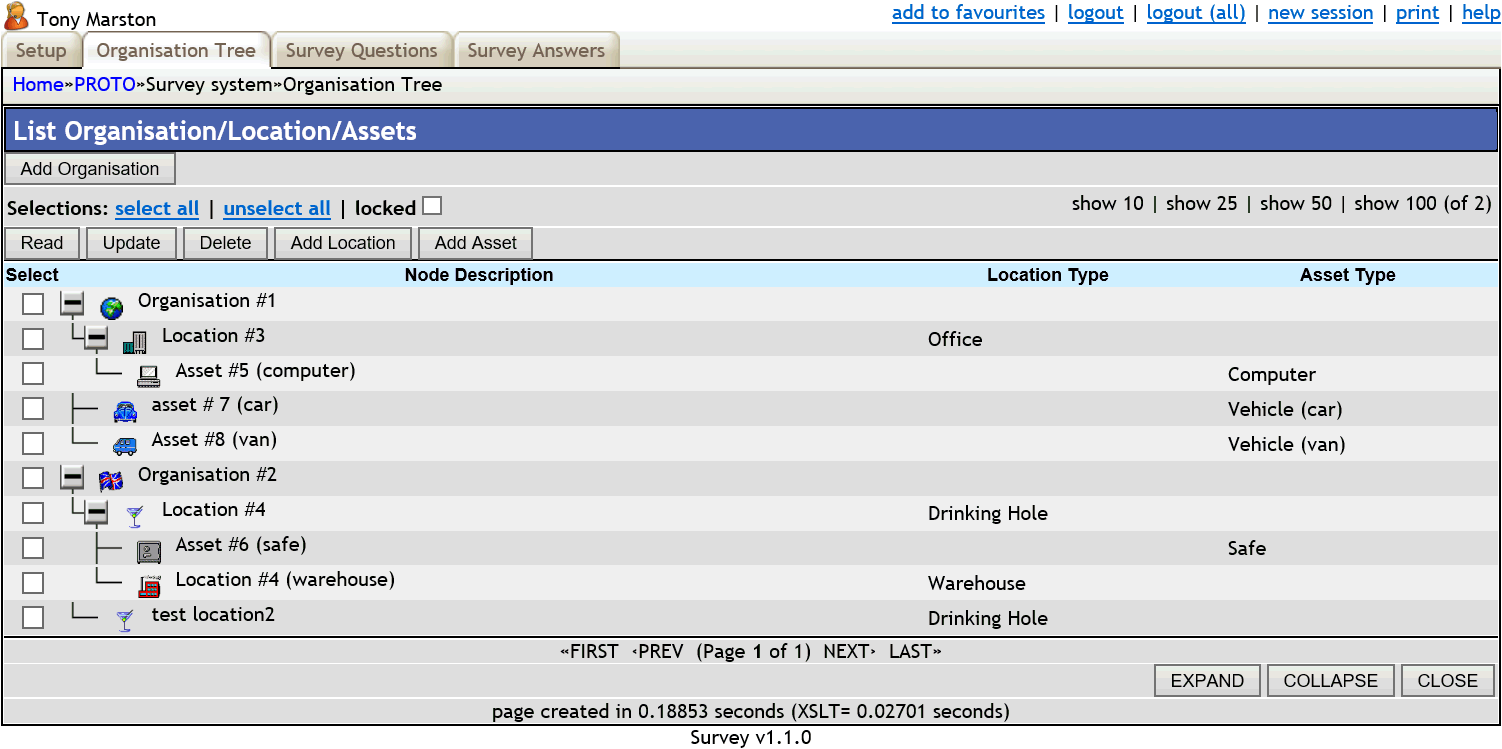Click the computer icon for Asset #5
This screenshot has width=1502, height=749.
tap(150, 374)
